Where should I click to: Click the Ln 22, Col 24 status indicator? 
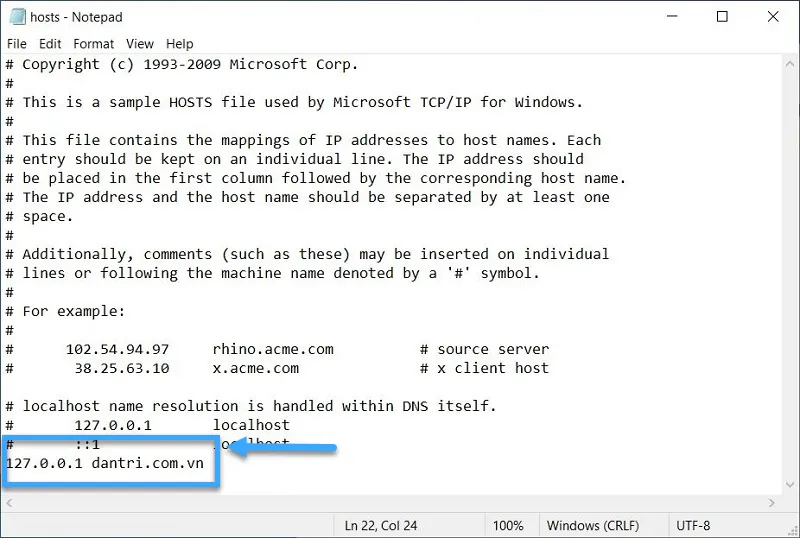click(381, 526)
